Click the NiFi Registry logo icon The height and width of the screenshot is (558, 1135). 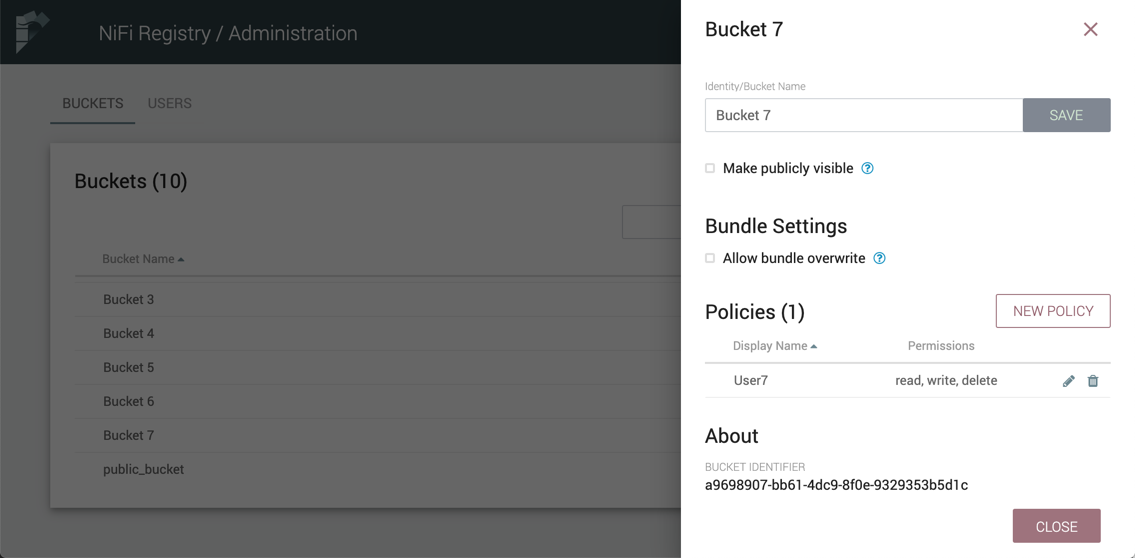[31, 32]
